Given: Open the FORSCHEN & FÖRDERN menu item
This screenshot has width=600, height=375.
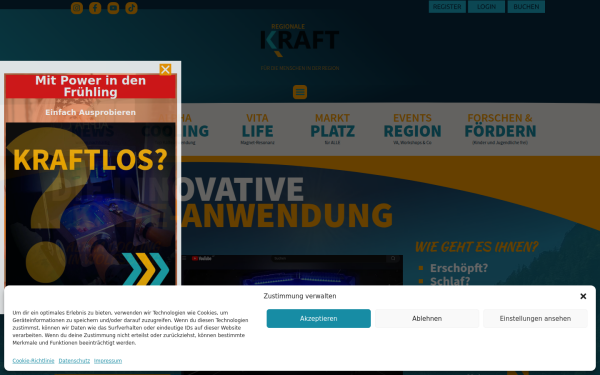Looking at the screenshot, I should click(x=500, y=129).
